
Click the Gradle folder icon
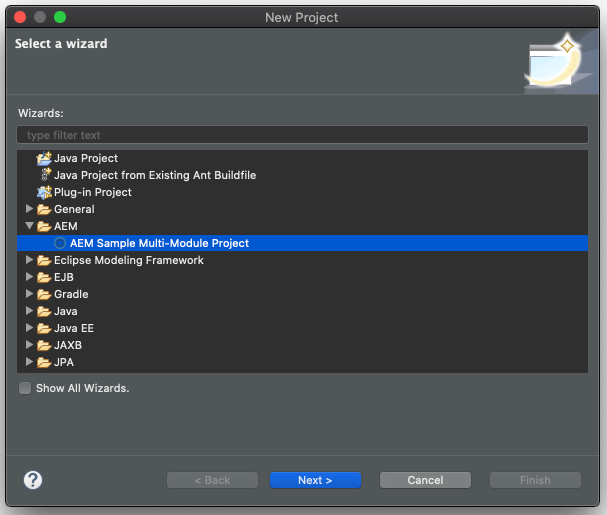(44, 295)
